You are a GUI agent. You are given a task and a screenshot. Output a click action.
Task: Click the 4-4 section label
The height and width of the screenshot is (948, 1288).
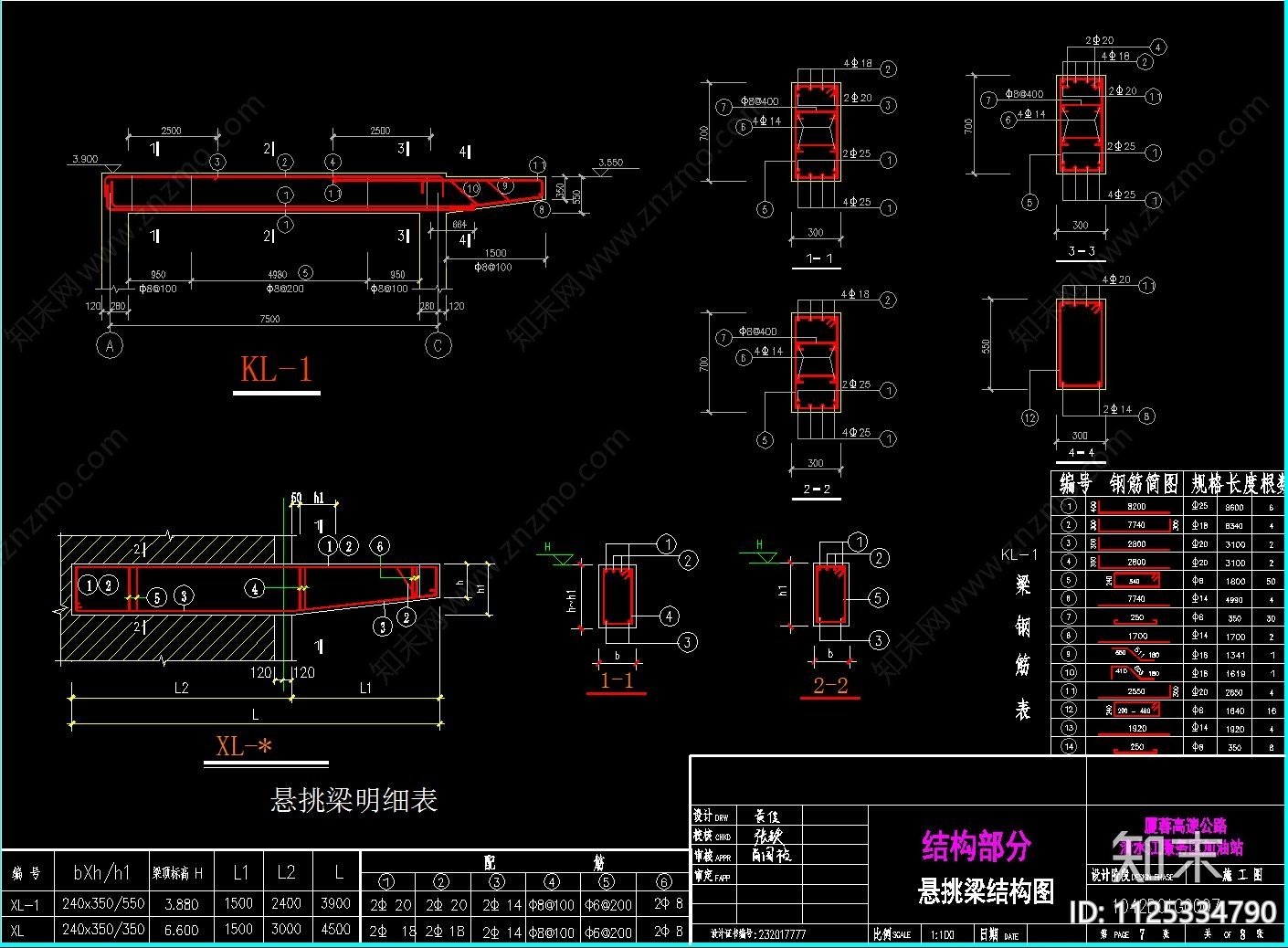pos(1081,452)
